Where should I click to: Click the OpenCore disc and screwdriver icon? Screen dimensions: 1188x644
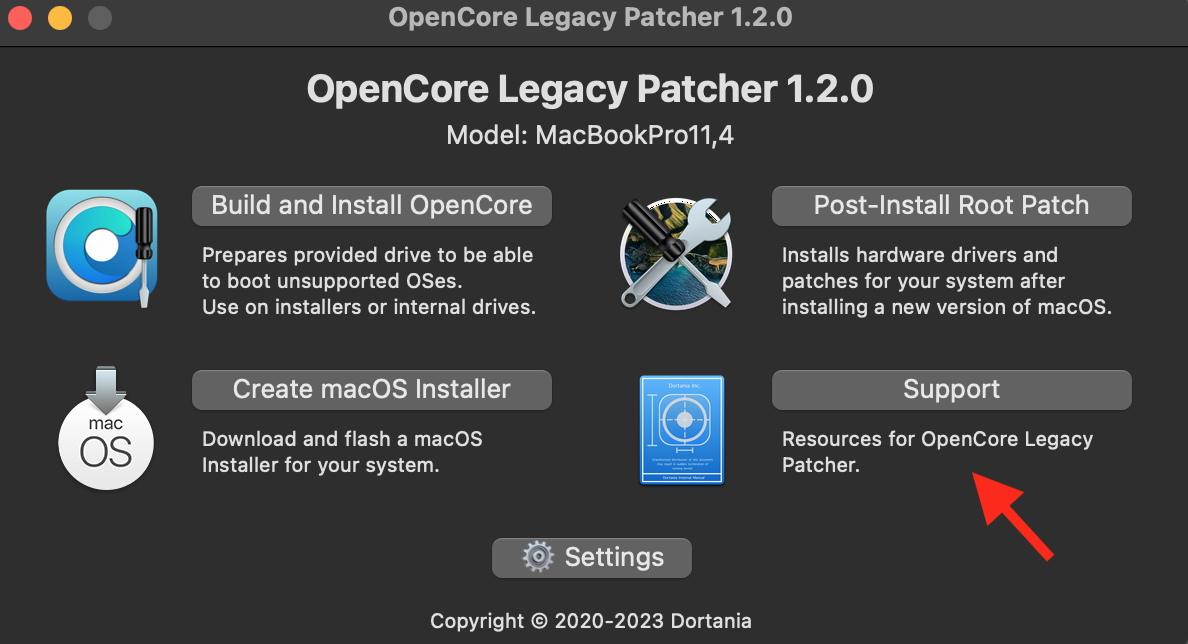point(102,249)
